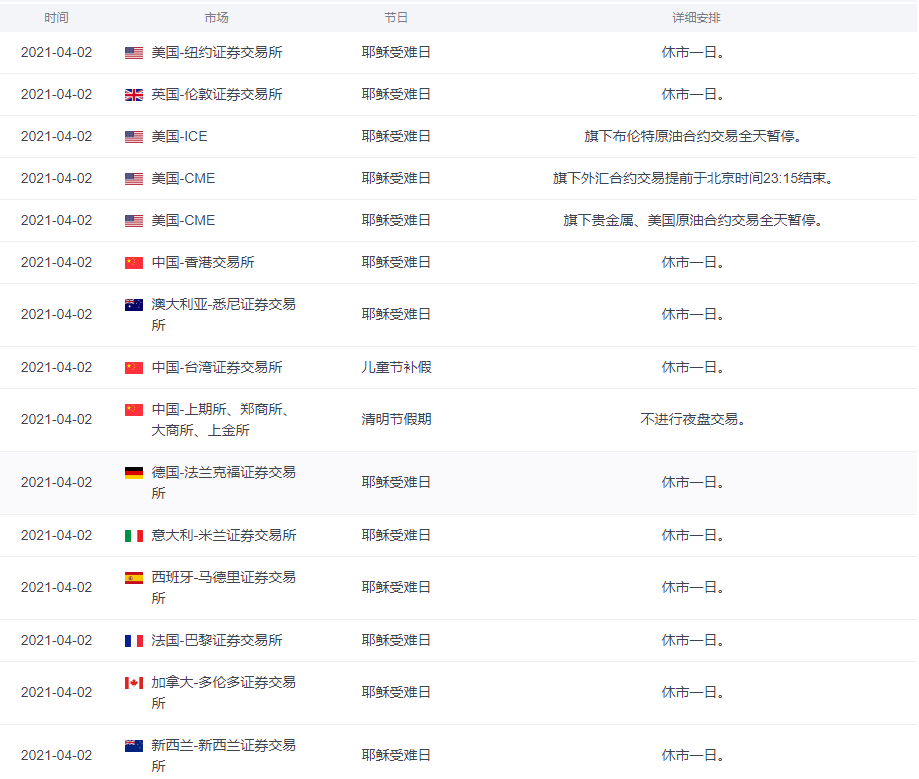Click the France flag beside 法国-巴黎证券交易所

134,641
